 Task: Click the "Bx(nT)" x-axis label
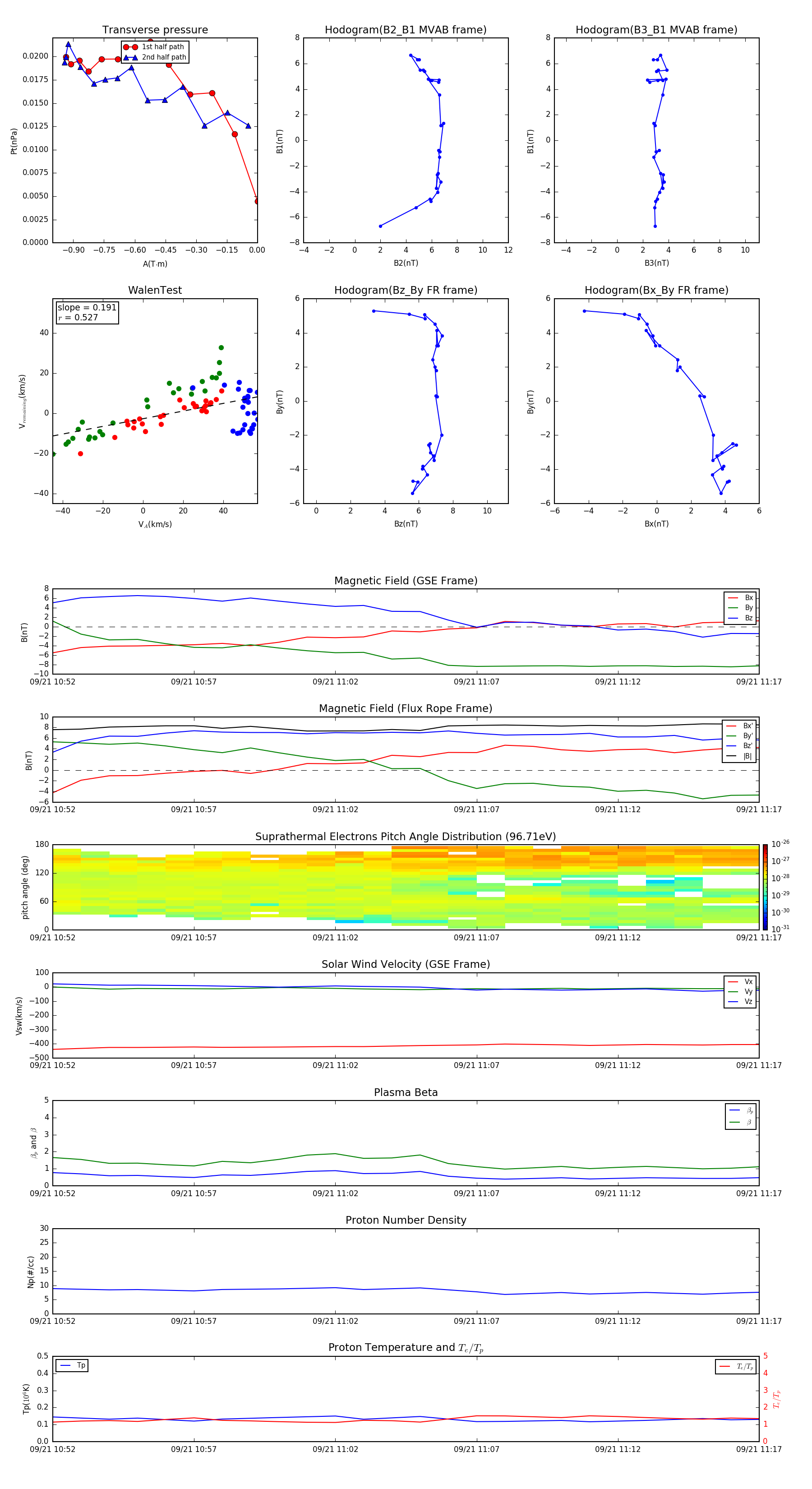coord(656,524)
